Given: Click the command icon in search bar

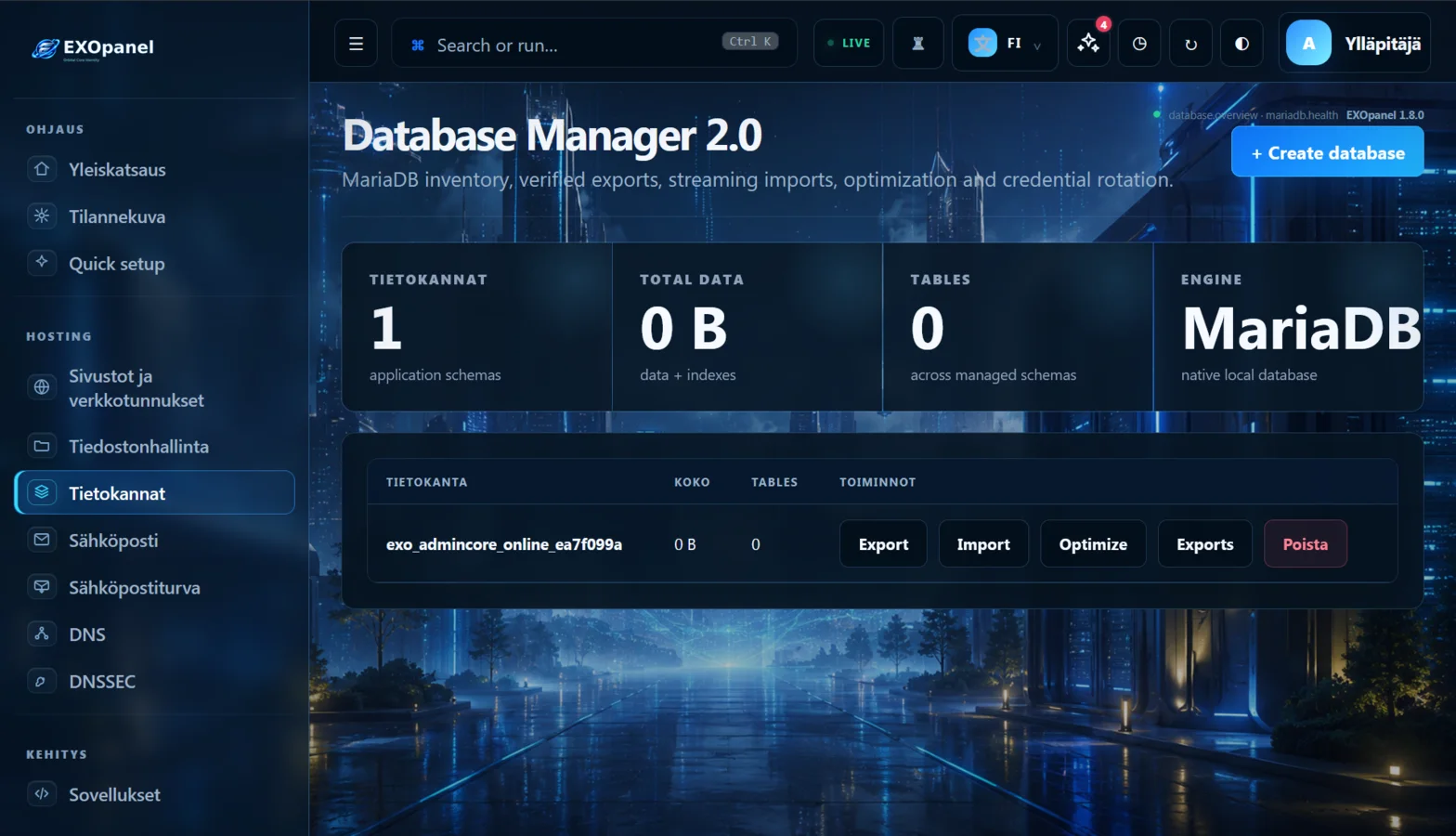Looking at the screenshot, I should pyautogui.click(x=418, y=45).
